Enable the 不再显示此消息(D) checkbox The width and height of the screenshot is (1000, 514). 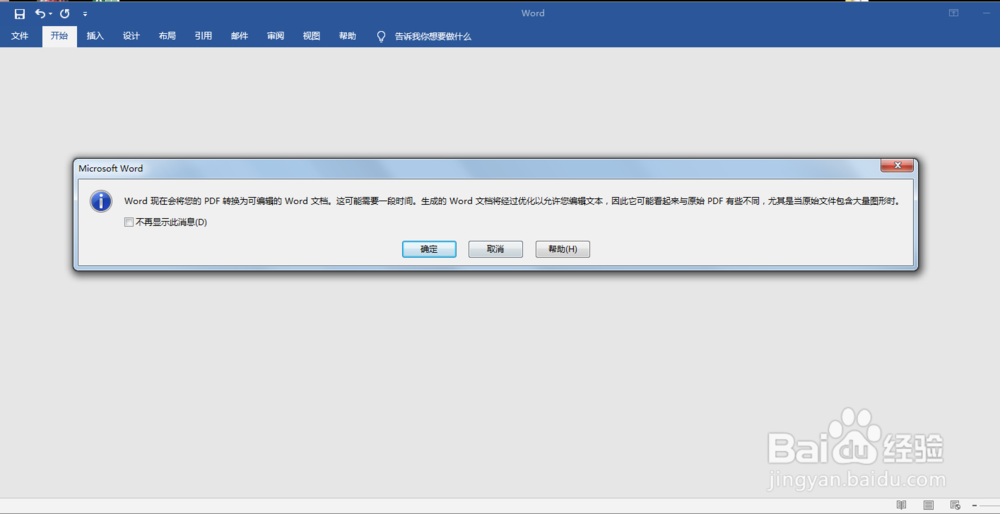click(129, 223)
